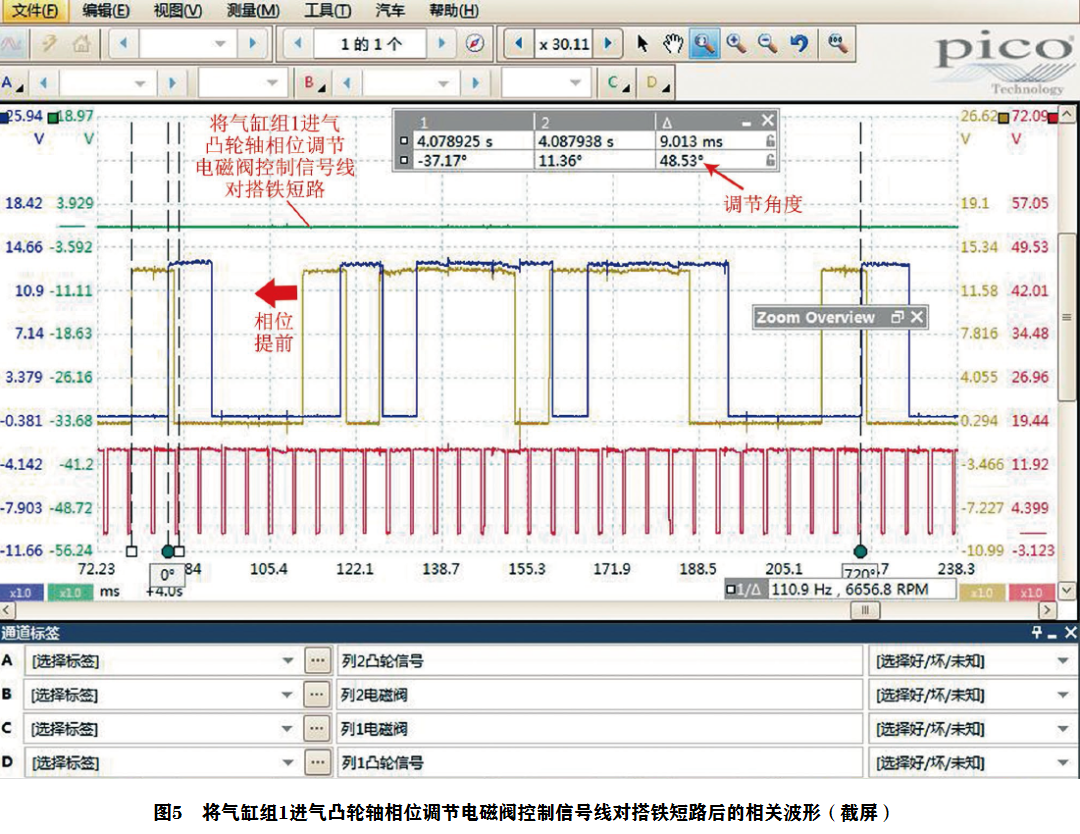Open the 文件(F) menu
This screenshot has width=1080, height=834.
click(x=34, y=10)
